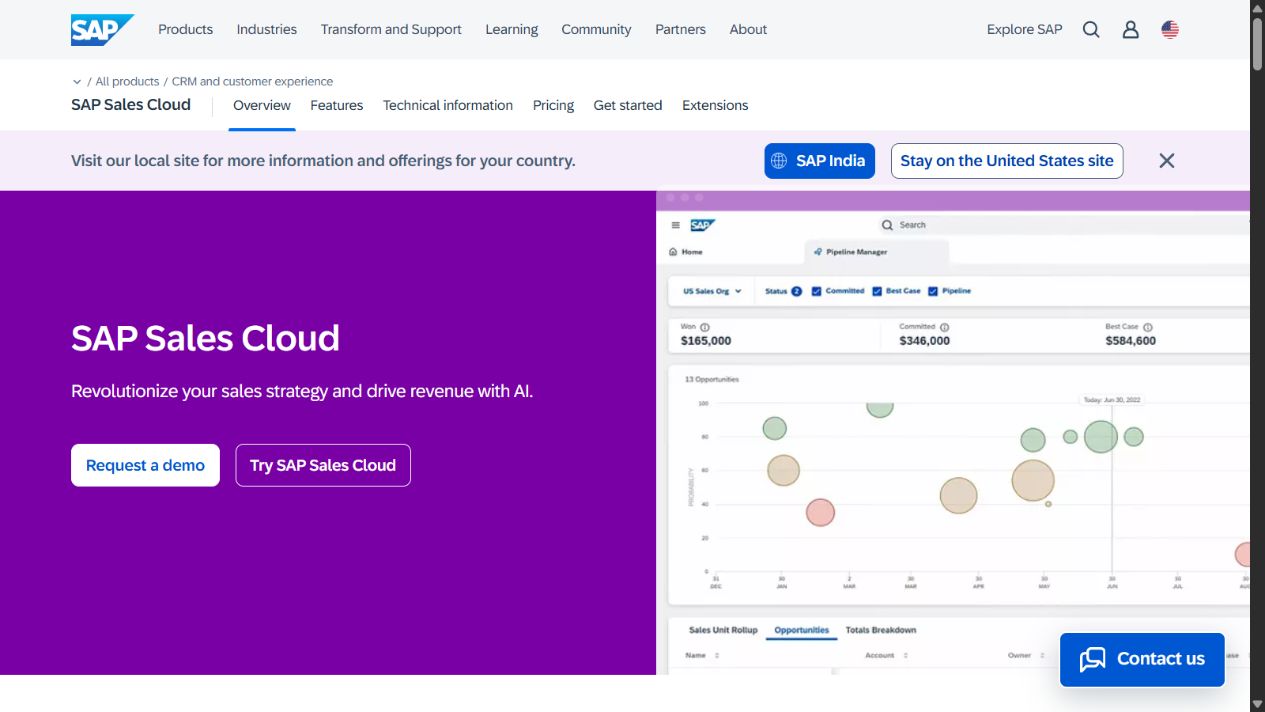The width and height of the screenshot is (1265, 712).
Task: Open the About menu
Action: pos(748,30)
